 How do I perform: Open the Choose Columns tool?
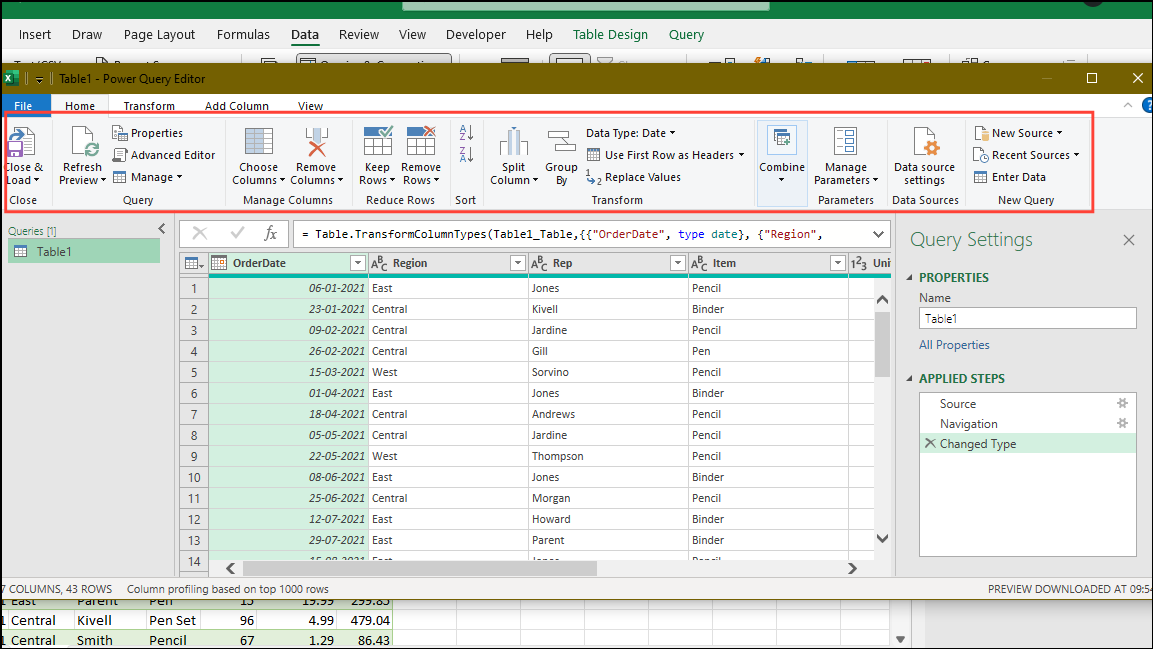pos(258,154)
